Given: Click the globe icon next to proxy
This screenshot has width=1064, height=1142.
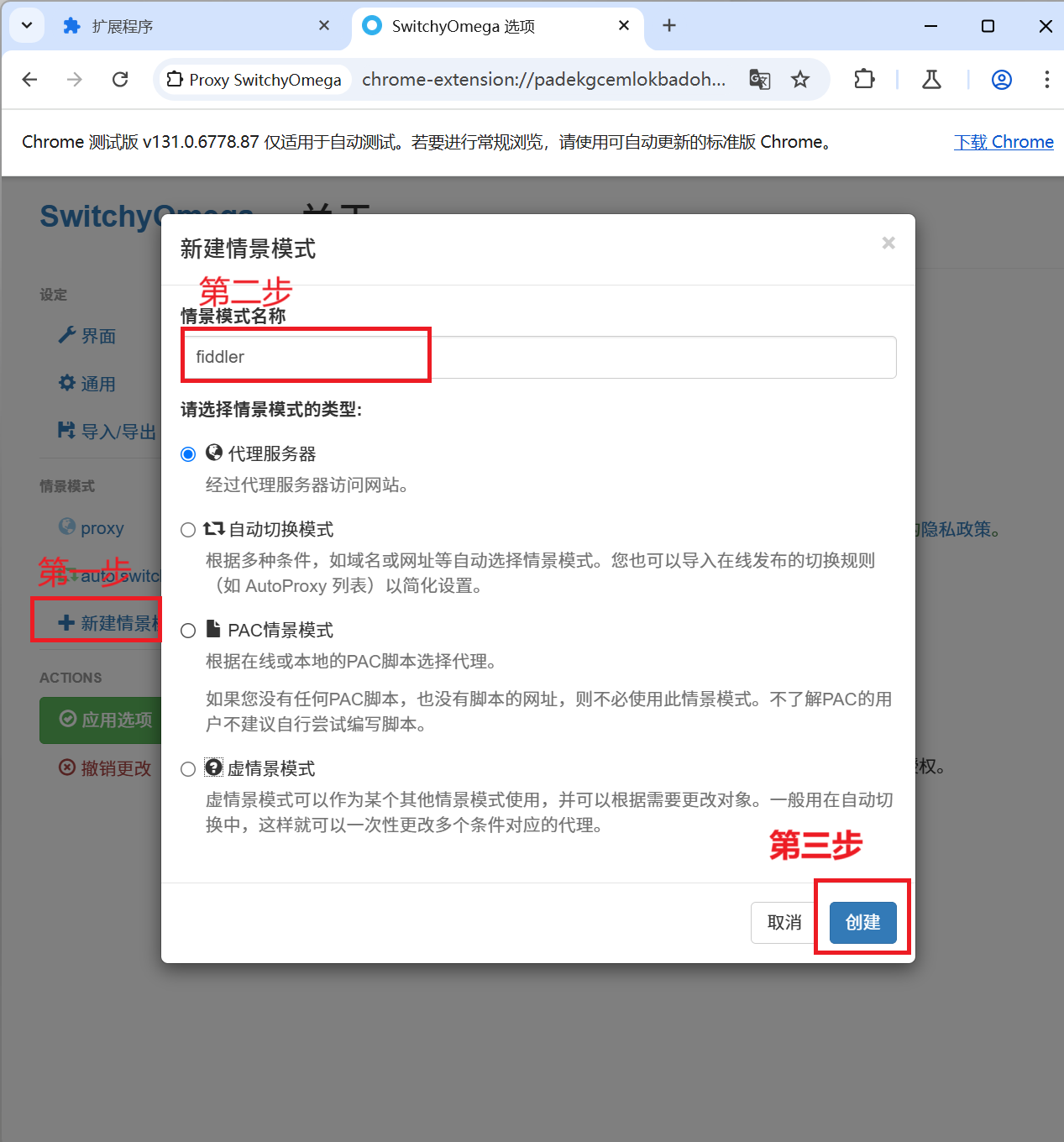Looking at the screenshot, I should click(67, 526).
